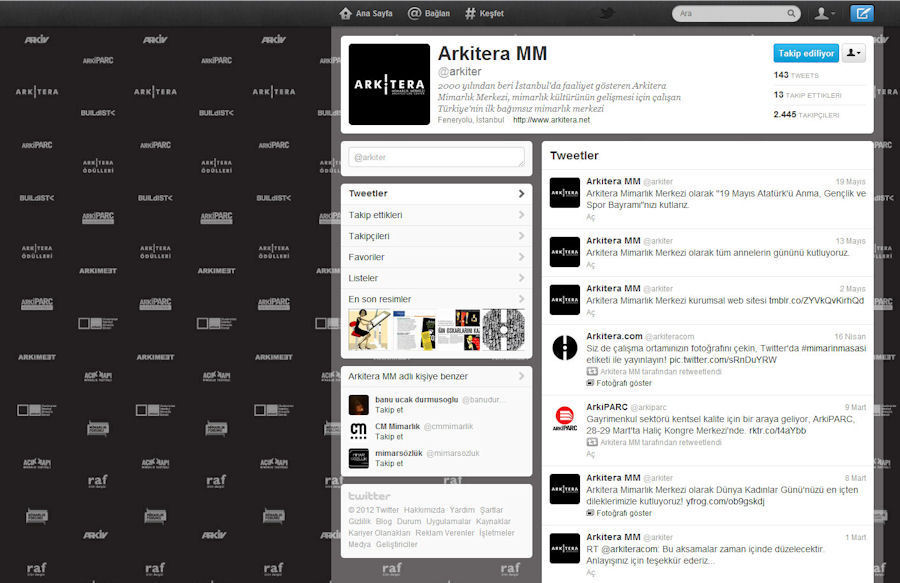Click avatar of 19 Mayıs tweet
The width and height of the screenshot is (900, 583).
coord(565,192)
